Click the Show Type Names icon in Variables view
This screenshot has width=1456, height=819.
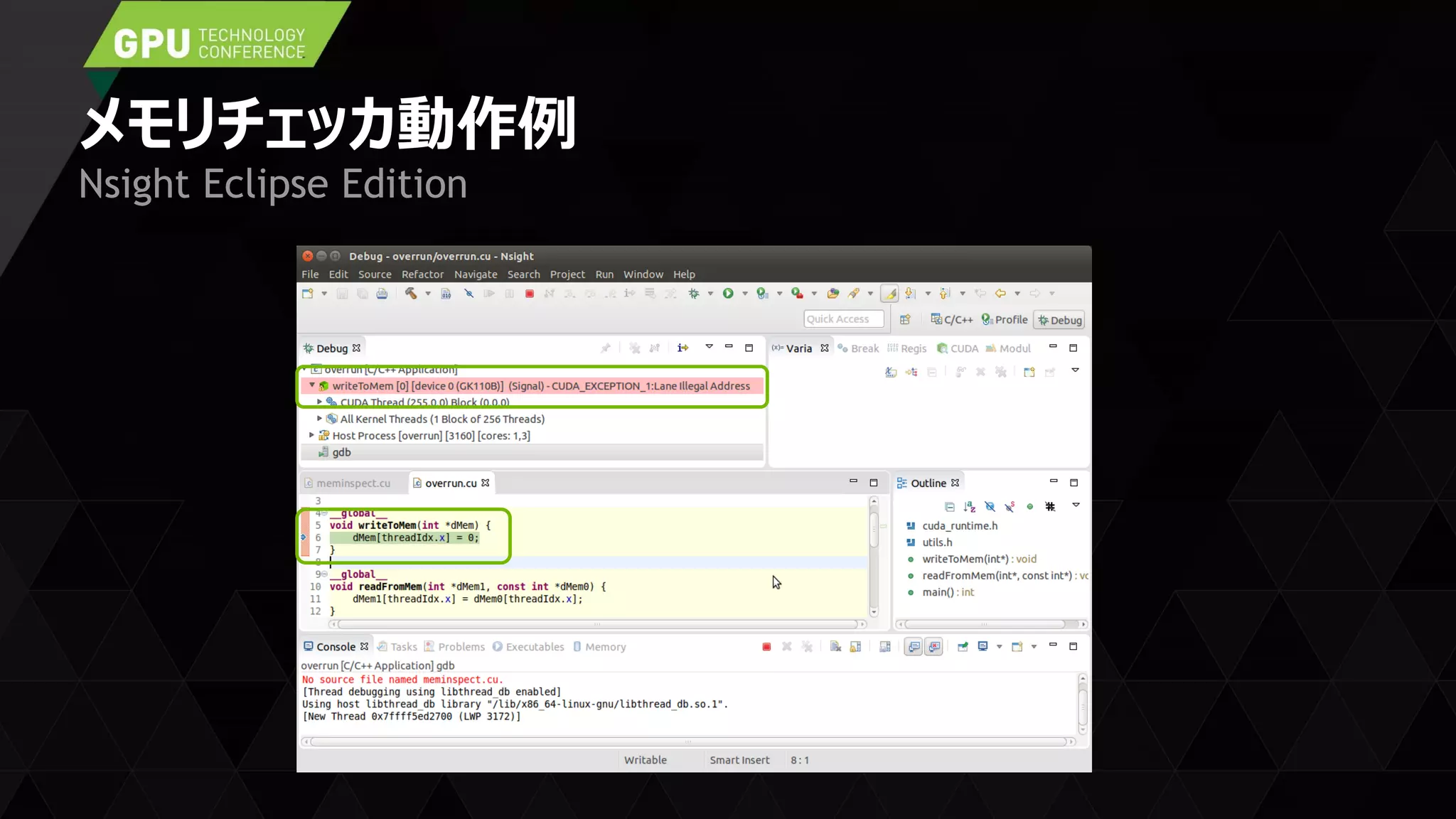pos(891,372)
